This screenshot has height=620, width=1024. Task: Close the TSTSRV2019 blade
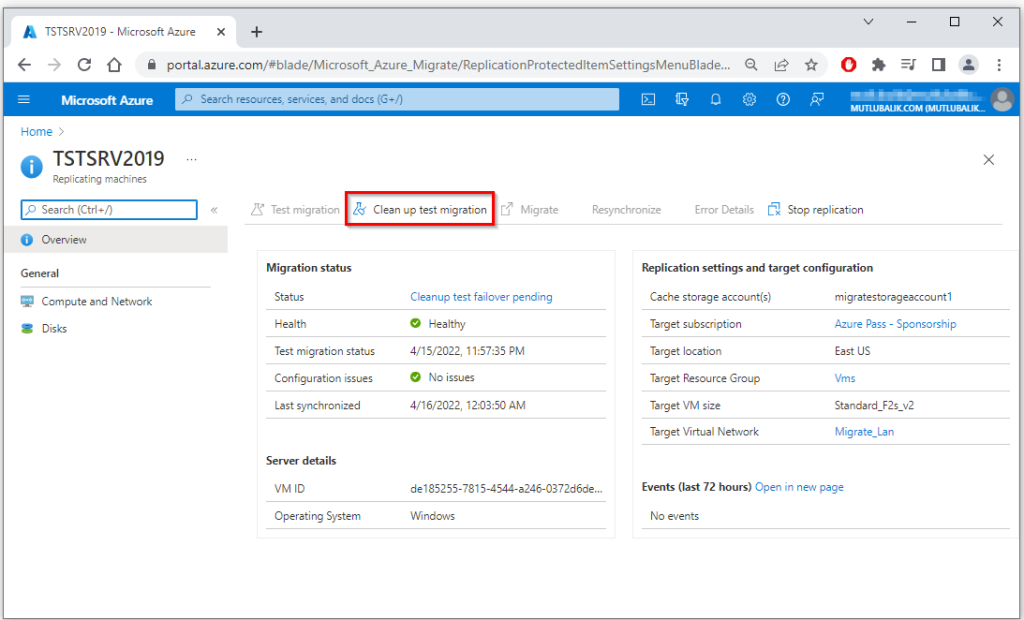point(989,159)
